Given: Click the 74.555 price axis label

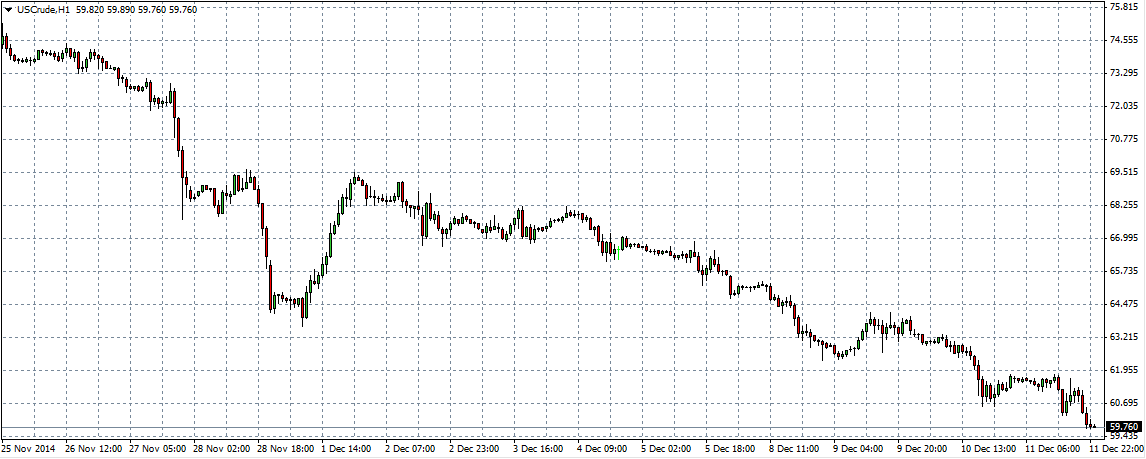Looking at the screenshot, I should (1124, 39).
